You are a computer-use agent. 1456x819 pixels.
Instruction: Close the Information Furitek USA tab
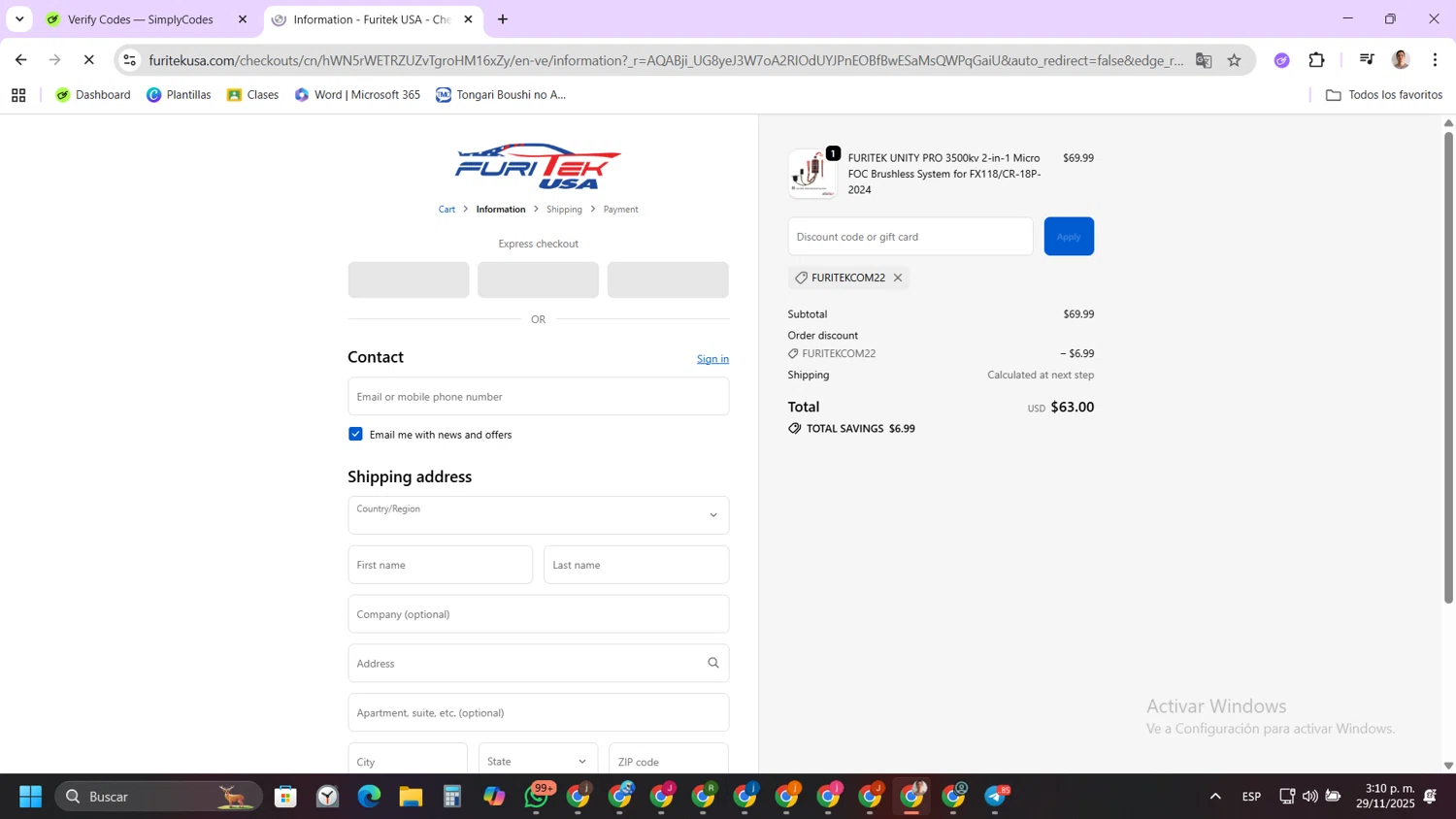[x=468, y=19]
